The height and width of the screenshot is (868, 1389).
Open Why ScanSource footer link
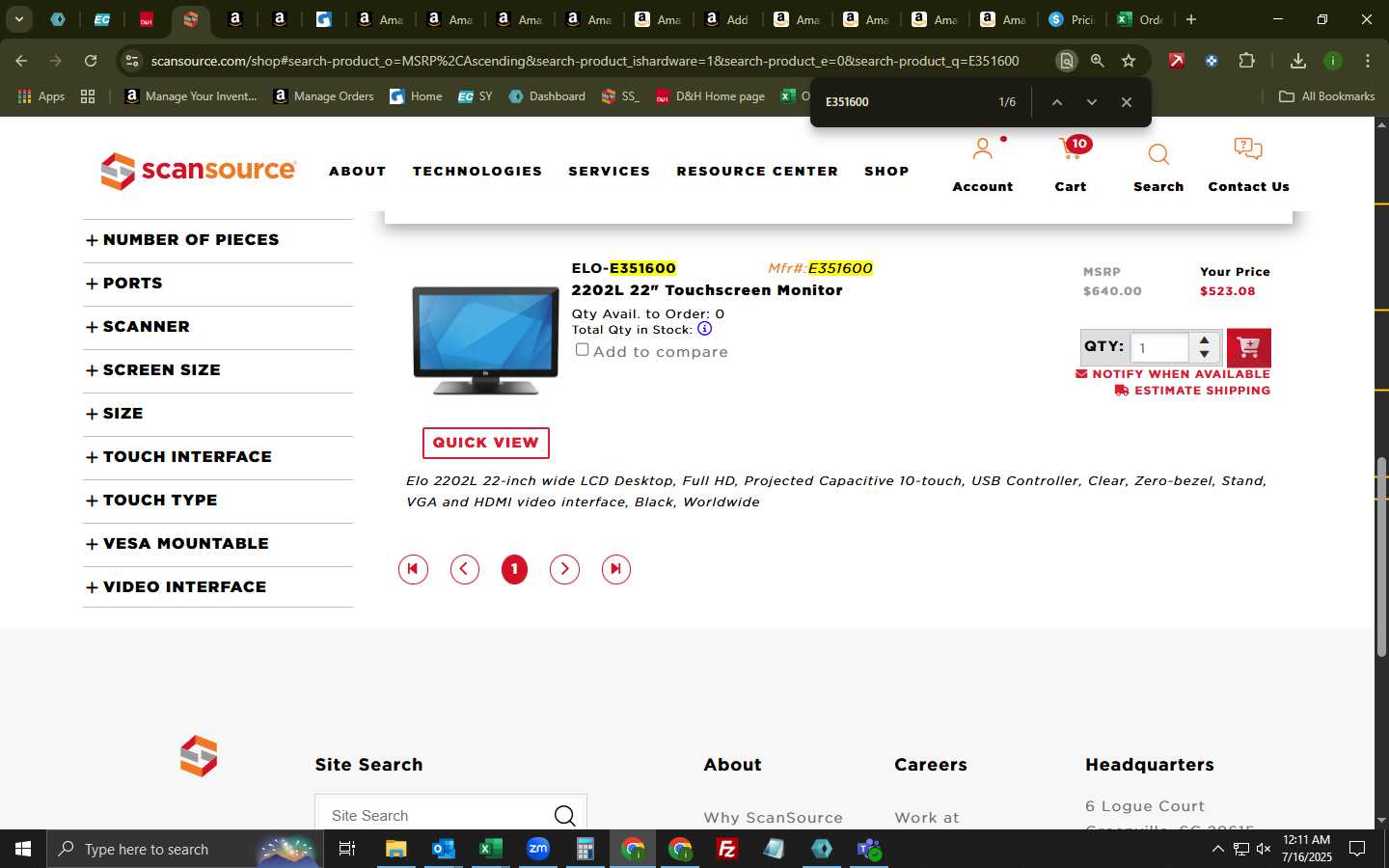(x=773, y=818)
